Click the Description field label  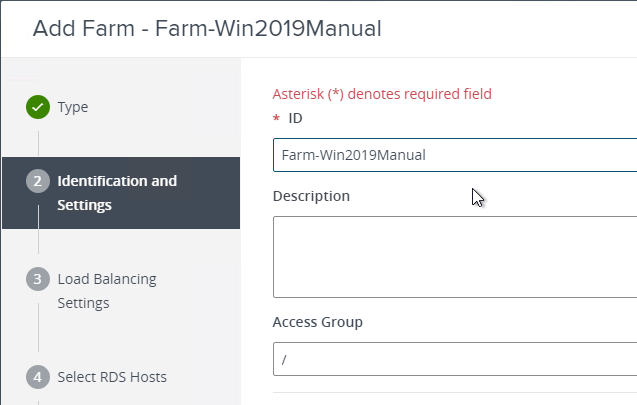(311, 196)
